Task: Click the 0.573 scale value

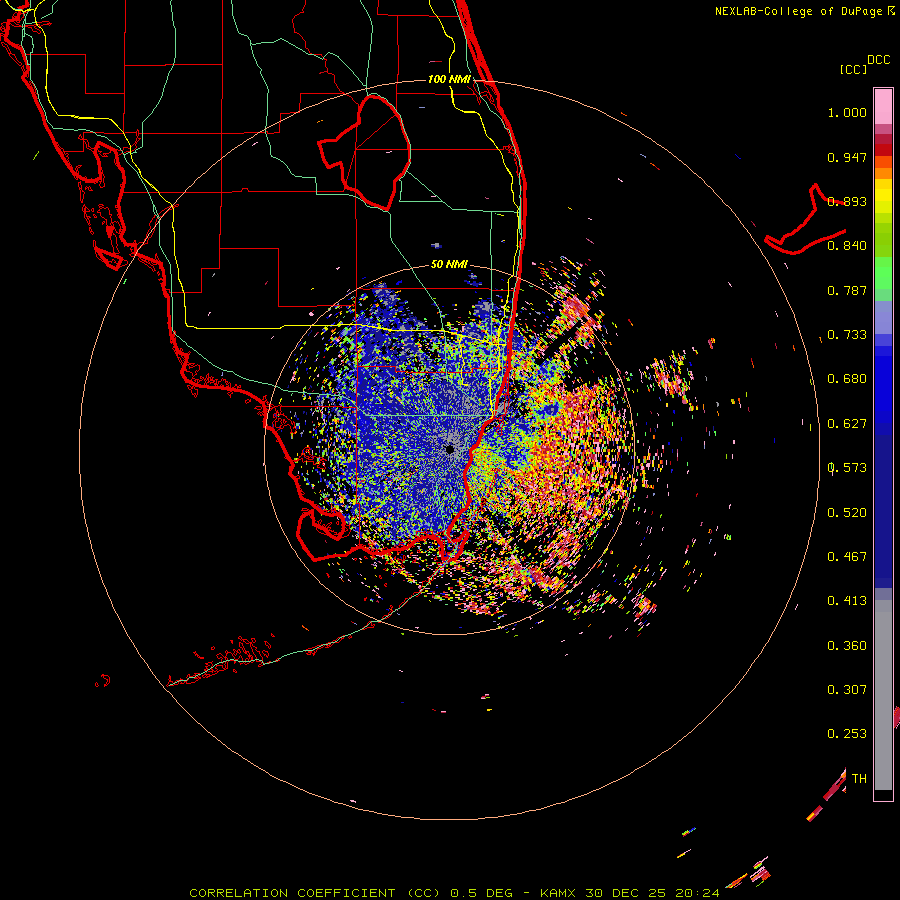Action: [847, 468]
